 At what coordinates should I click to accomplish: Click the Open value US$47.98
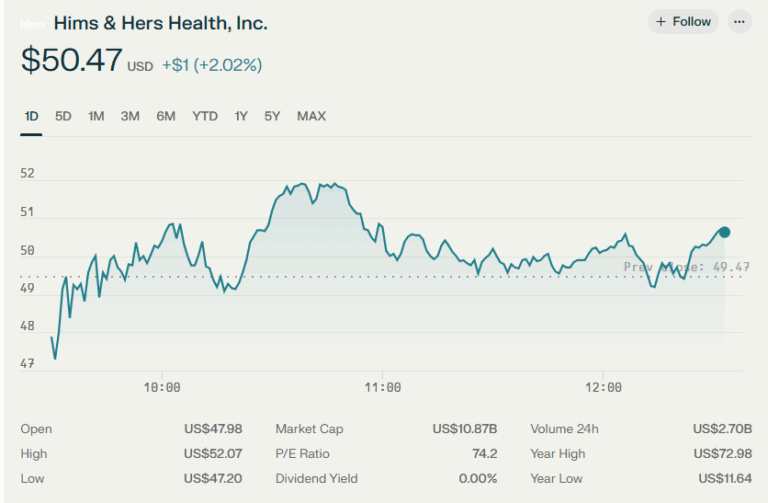point(213,429)
